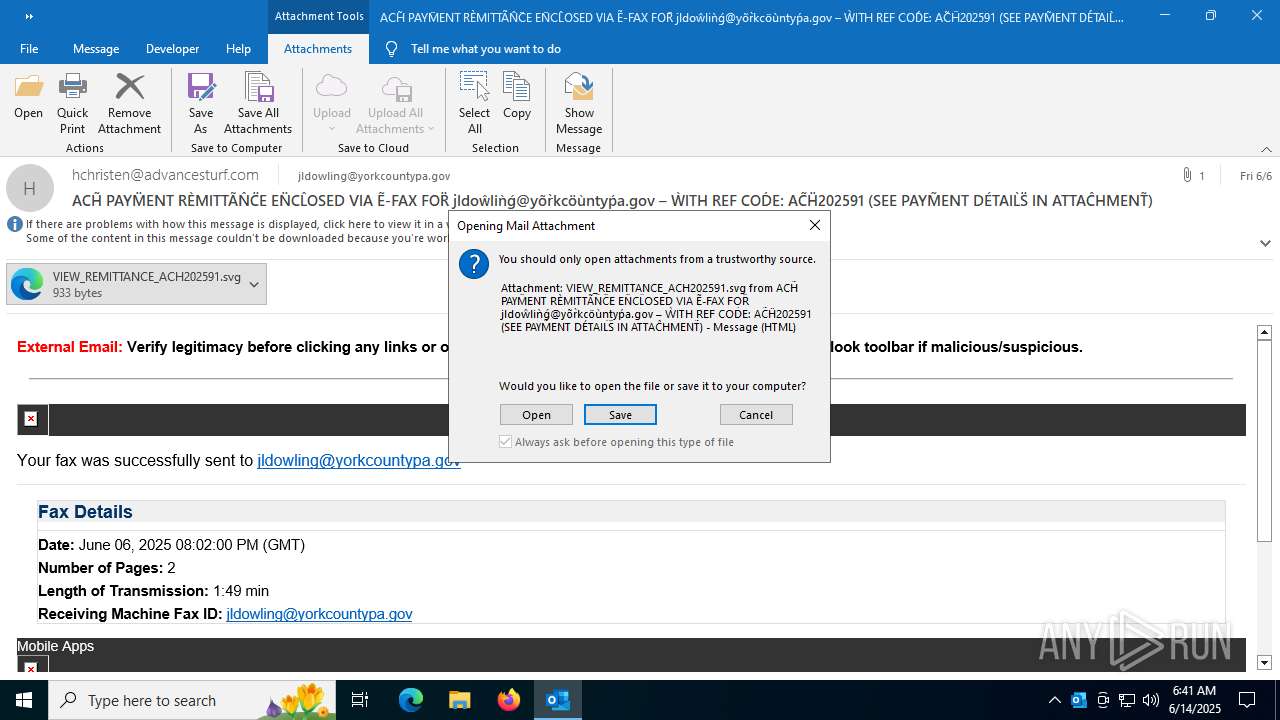Click the info icon in message bar
Image resolution: width=1280 pixels, height=720 pixels.
[15, 225]
